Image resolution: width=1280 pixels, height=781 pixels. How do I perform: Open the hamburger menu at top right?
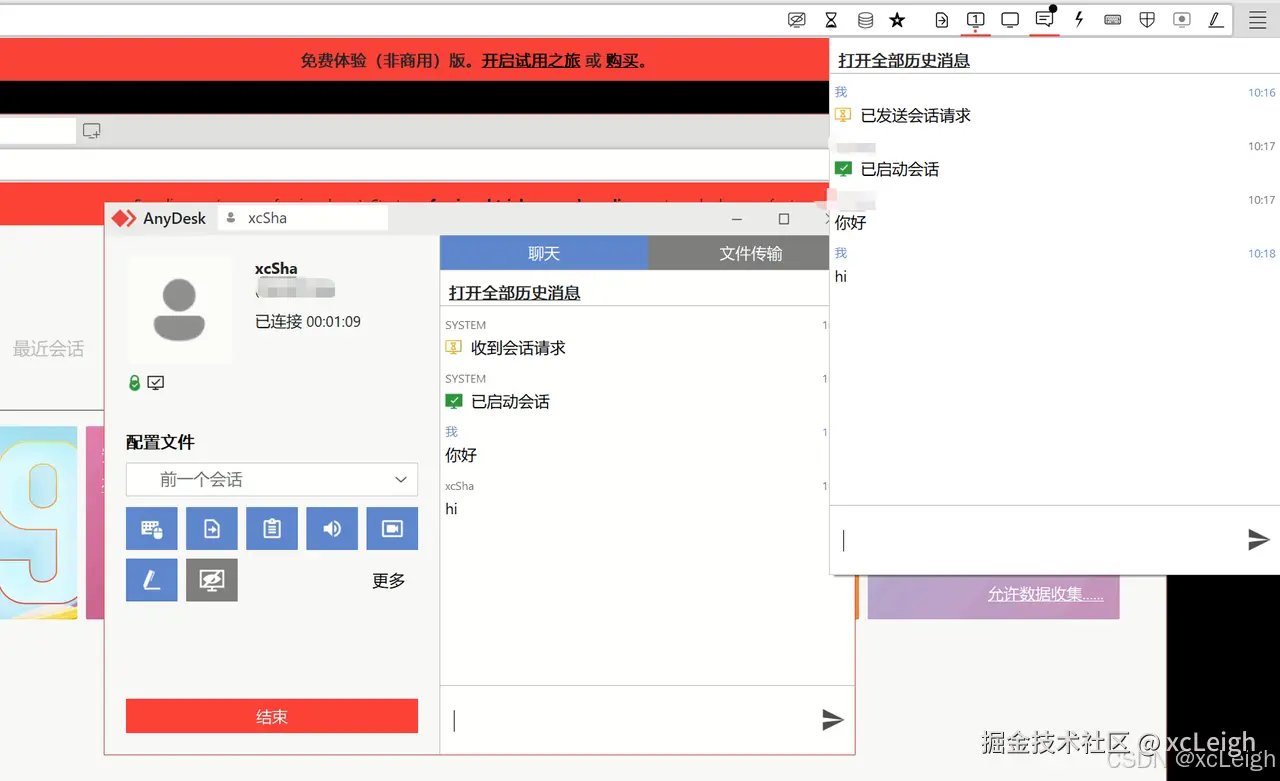1257,20
